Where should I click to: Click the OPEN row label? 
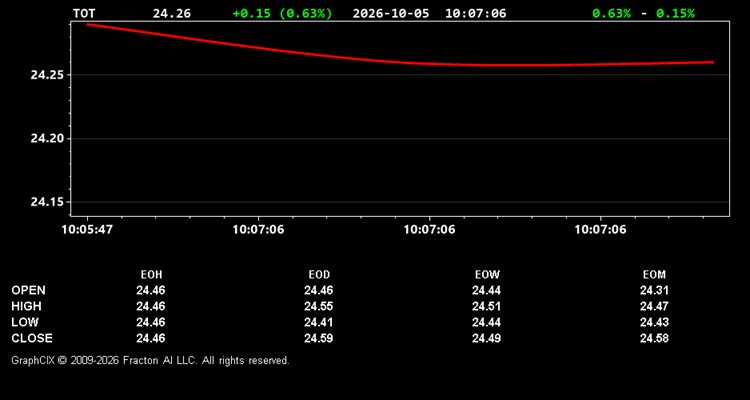[x=29, y=290]
